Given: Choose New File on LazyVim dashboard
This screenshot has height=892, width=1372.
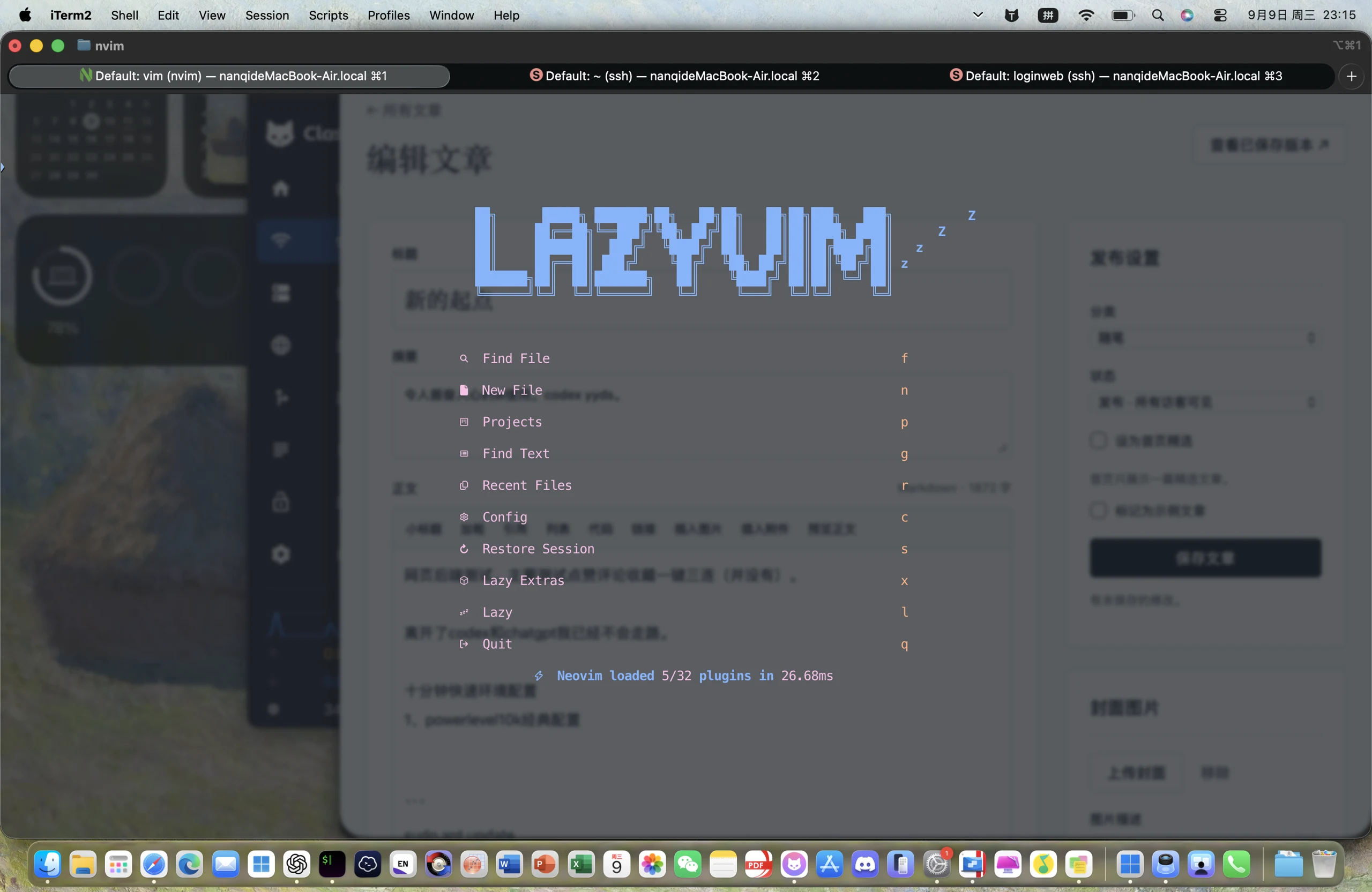Looking at the screenshot, I should [683, 390].
